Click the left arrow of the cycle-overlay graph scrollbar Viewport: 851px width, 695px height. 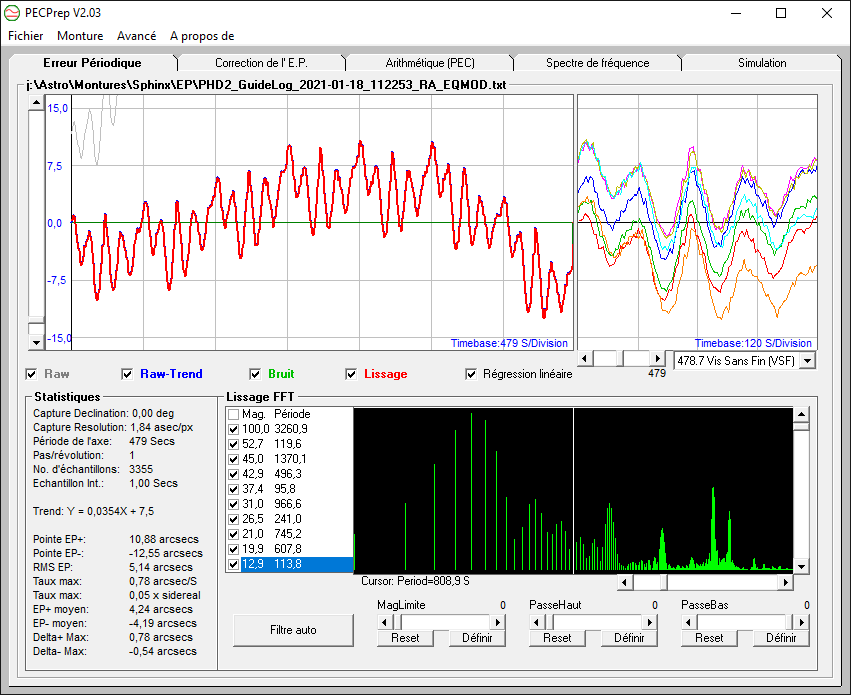point(585,359)
